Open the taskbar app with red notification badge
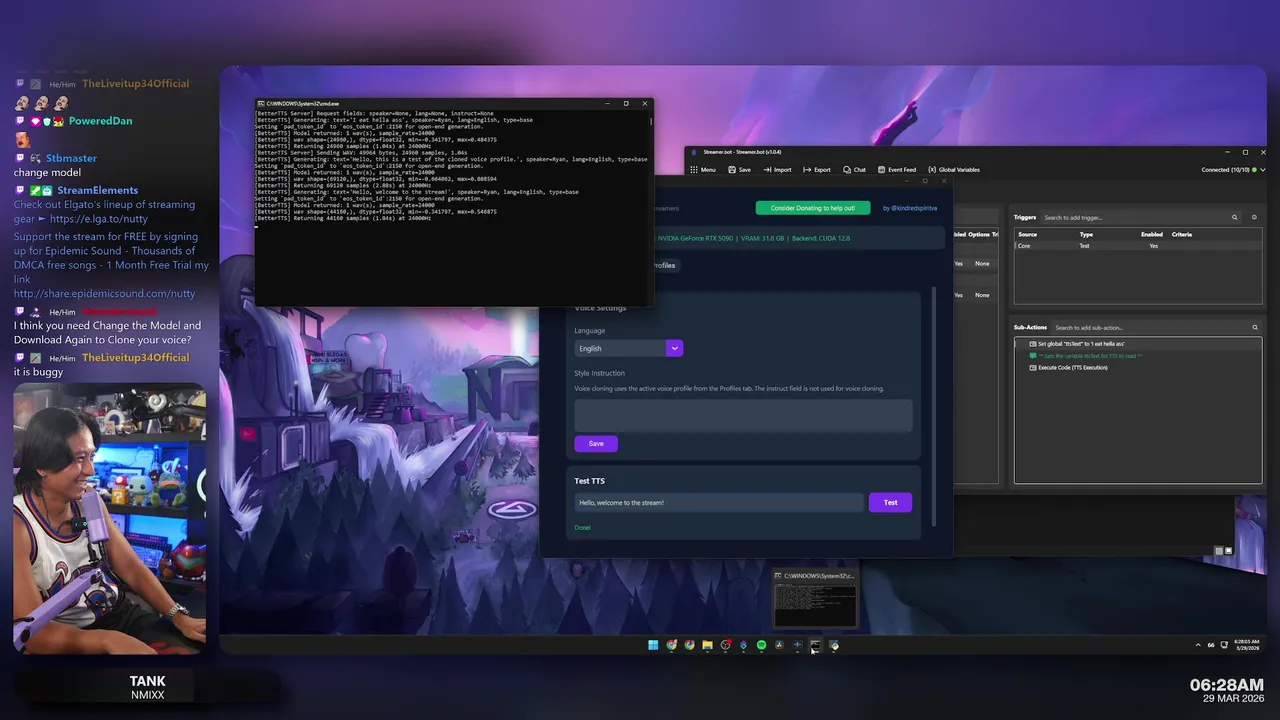Image resolution: width=1280 pixels, height=720 pixels. coord(725,645)
